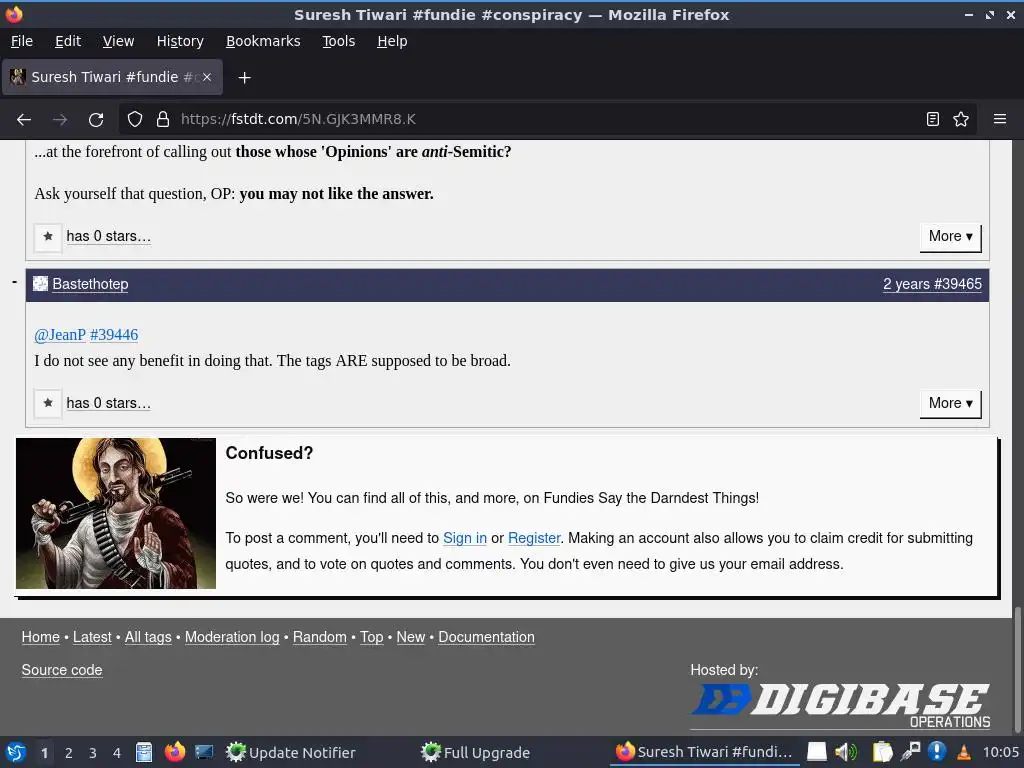Open the Moderation log footer link
1024x768 pixels.
(232, 637)
